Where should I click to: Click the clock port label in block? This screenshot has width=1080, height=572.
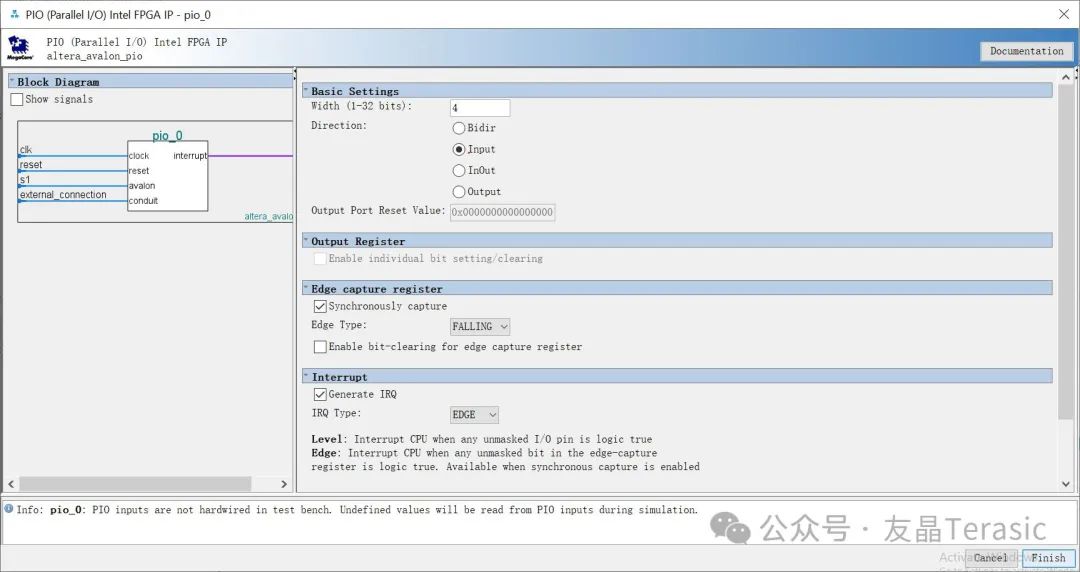coord(138,156)
